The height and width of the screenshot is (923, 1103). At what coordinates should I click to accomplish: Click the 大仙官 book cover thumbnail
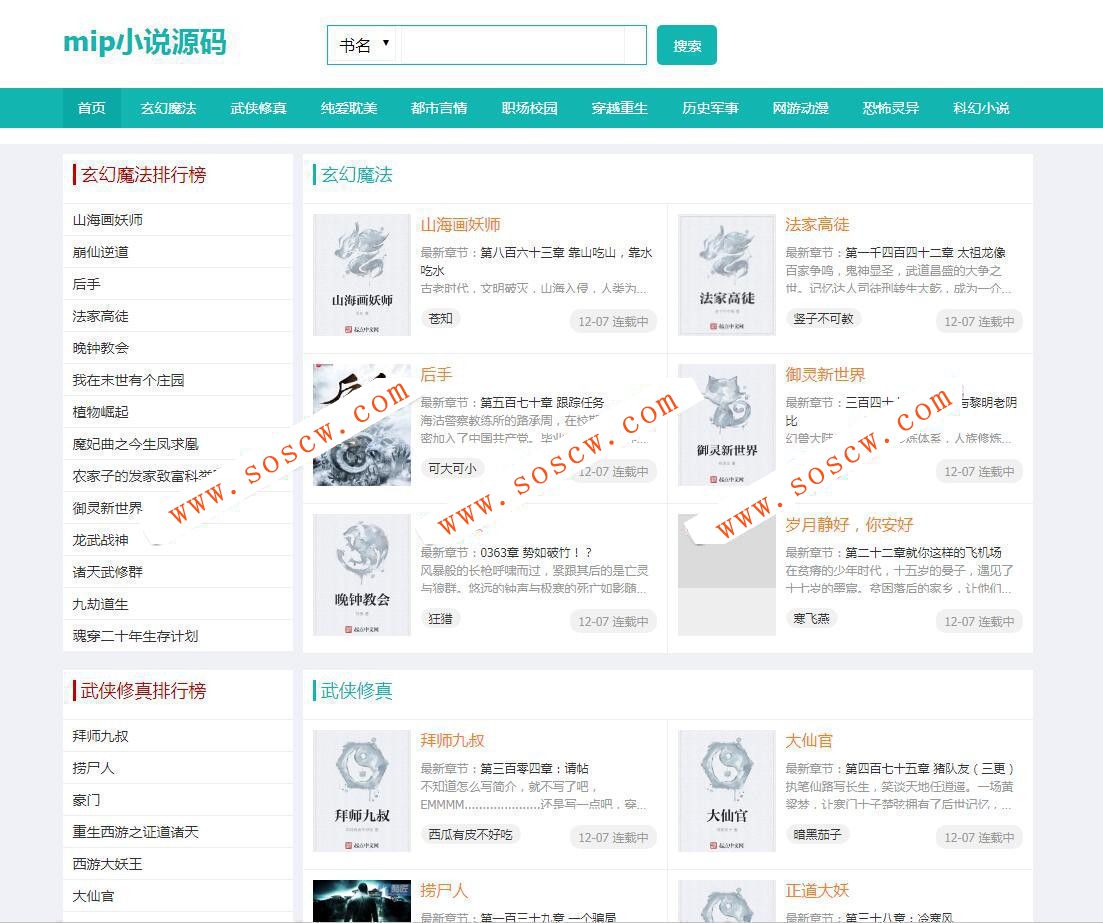coord(727,791)
